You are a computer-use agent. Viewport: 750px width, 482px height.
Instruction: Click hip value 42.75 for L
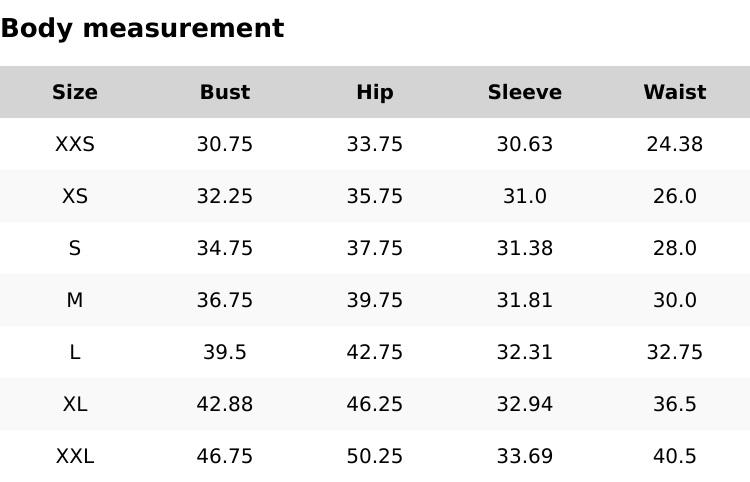[x=375, y=352]
